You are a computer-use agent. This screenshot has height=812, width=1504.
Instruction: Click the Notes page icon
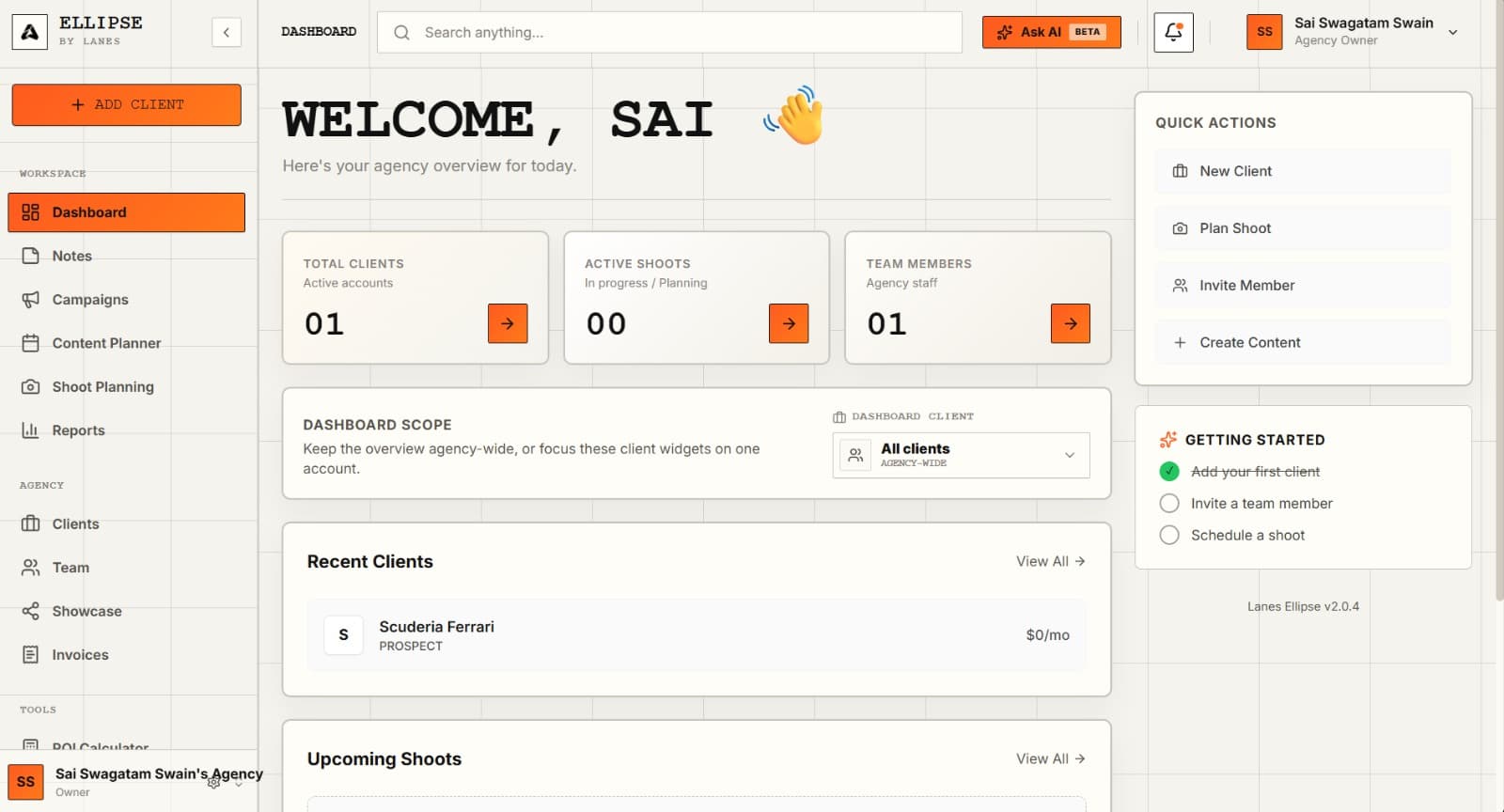pos(30,256)
